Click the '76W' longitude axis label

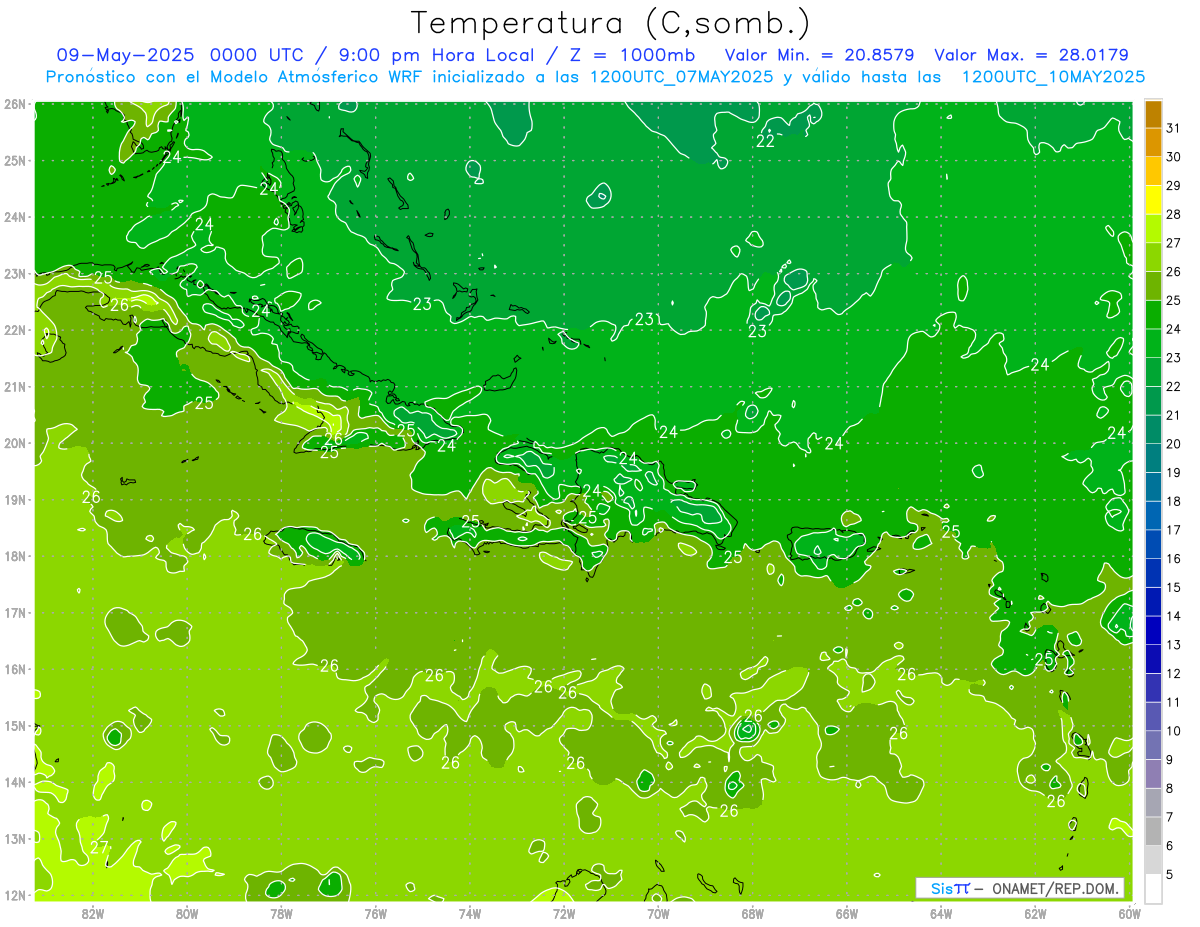pyautogui.click(x=376, y=913)
